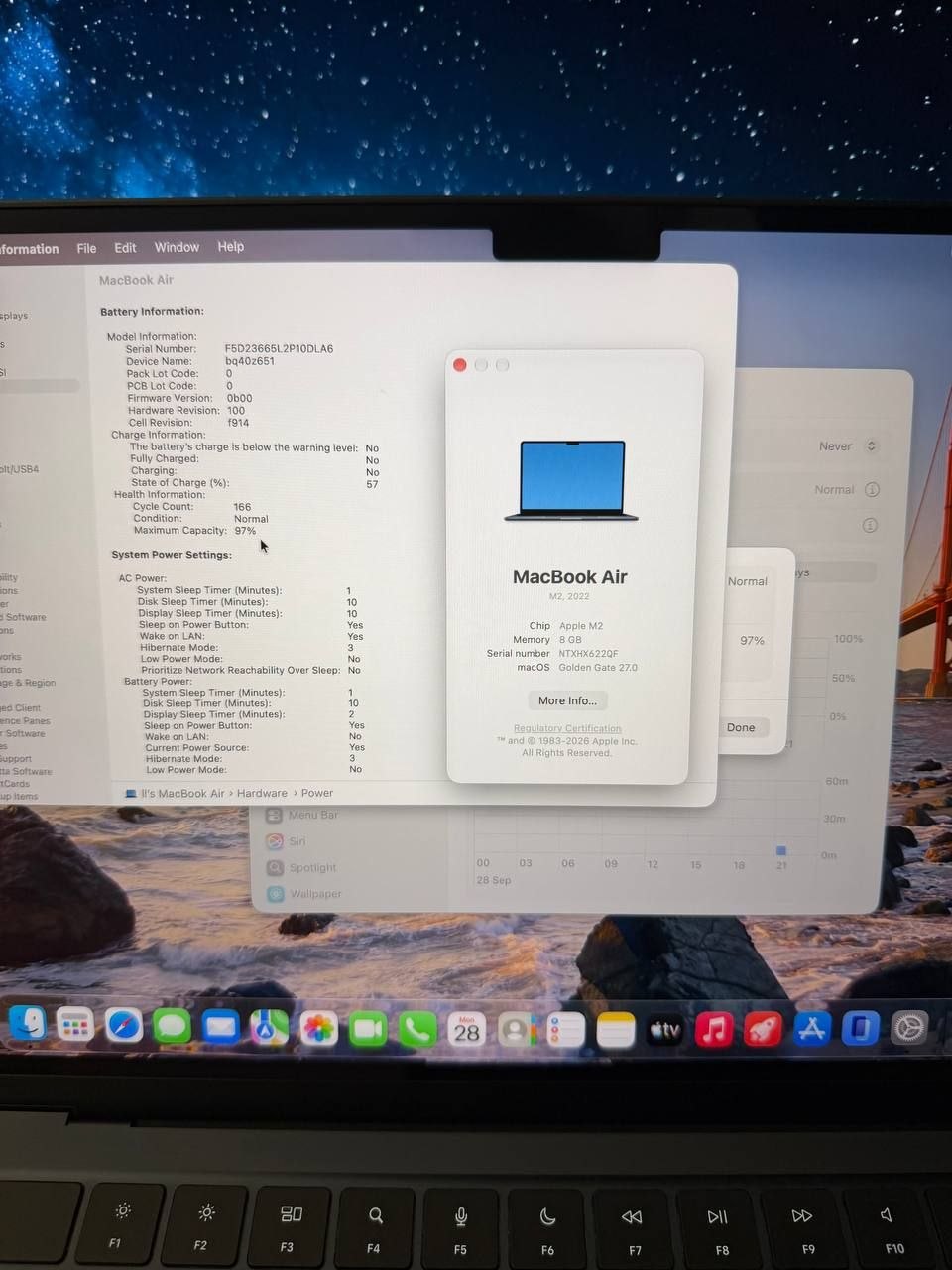Click the 97% value in health sheet
952x1270 pixels.
click(752, 641)
